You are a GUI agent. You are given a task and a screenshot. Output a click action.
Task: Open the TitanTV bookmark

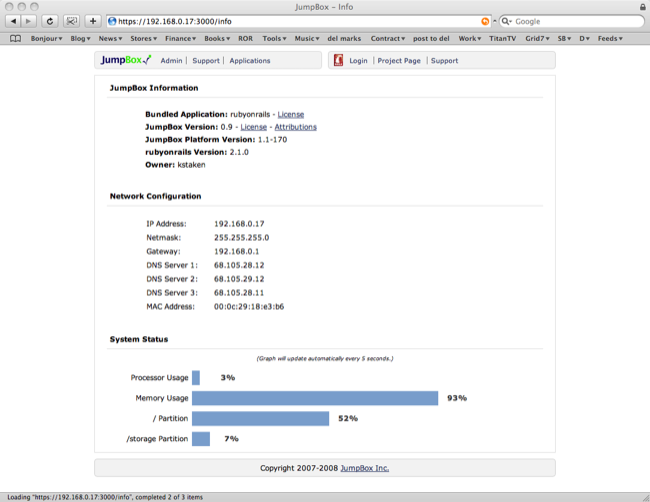point(502,39)
